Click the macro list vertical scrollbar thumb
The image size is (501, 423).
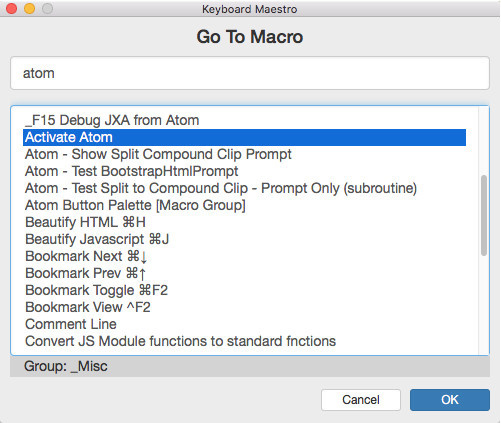tap(484, 216)
